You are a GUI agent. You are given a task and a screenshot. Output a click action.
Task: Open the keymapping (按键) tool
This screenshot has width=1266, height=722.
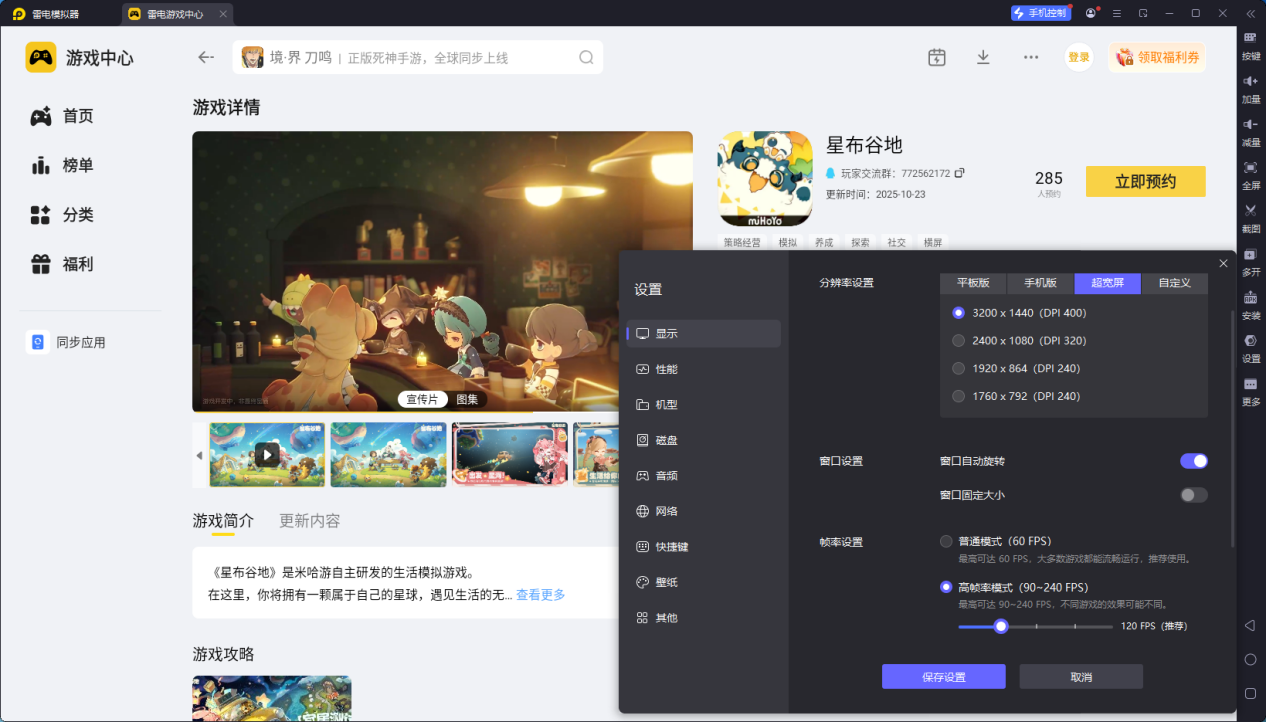click(1250, 38)
